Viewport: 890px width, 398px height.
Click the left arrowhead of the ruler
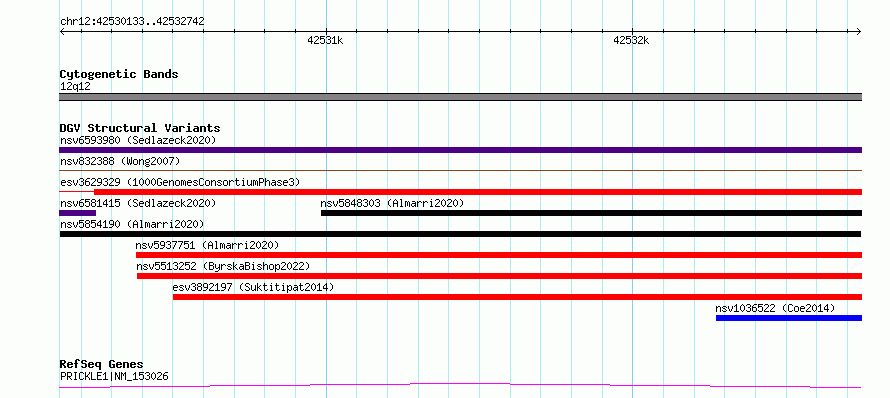(62, 31)
